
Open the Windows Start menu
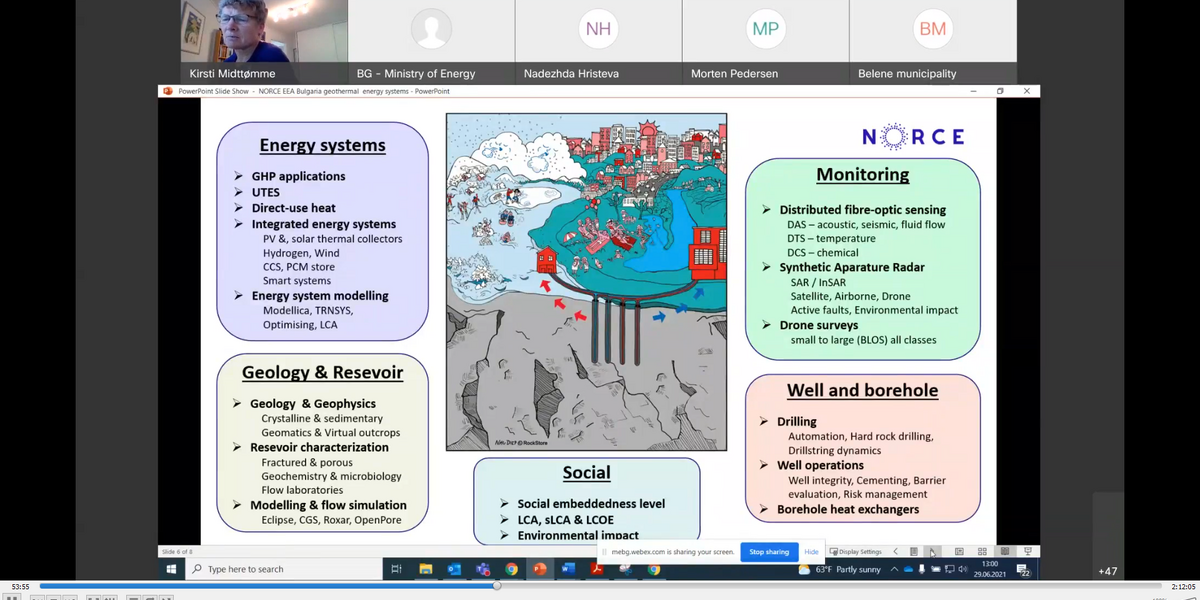[171, 569]
